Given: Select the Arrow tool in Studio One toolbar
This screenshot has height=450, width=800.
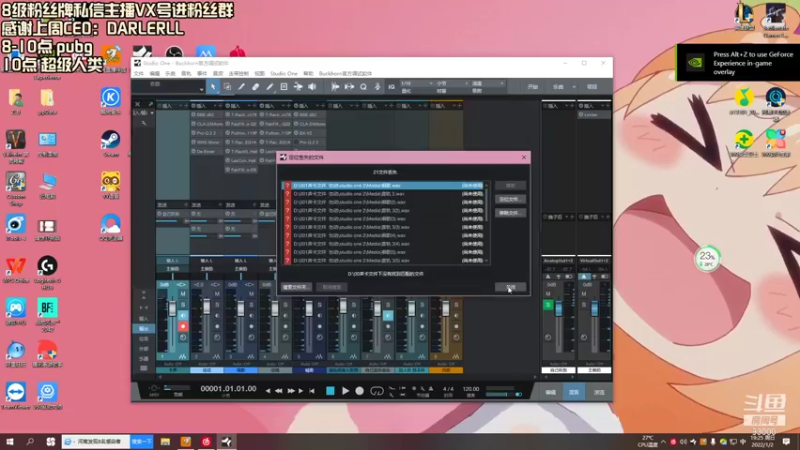Looking at the screenshot, I should pyautogui.click(x=213, y=87).
